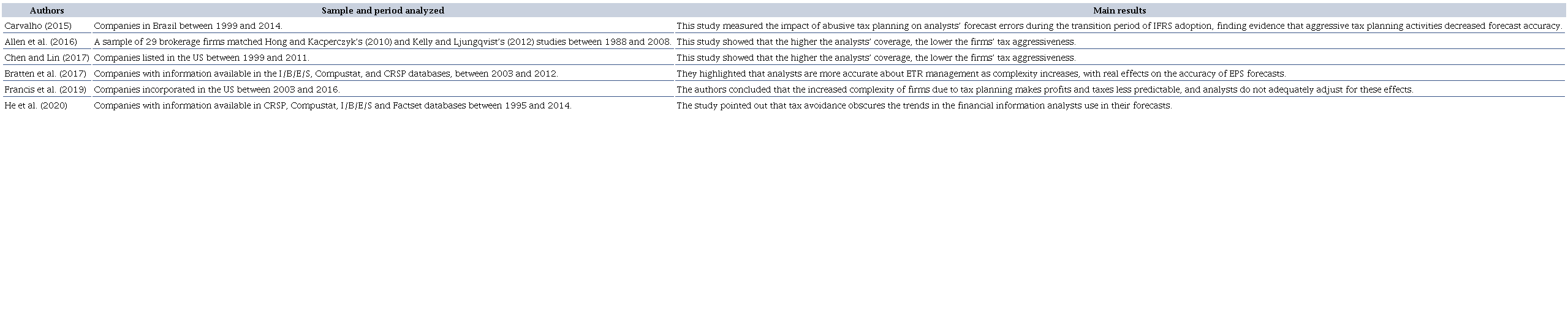Select the ETR management accuracy result text
The width and height of the screenshot is (1568, 334).
[981, 74]
